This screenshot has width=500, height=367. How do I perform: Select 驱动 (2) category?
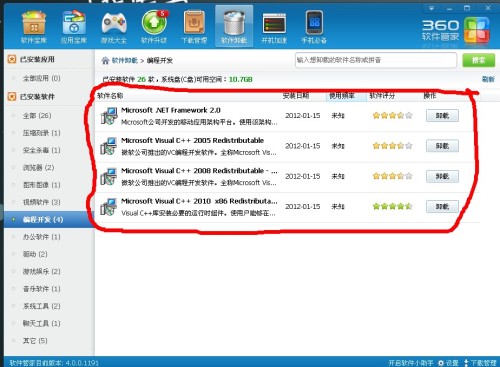tap(35, 254)
